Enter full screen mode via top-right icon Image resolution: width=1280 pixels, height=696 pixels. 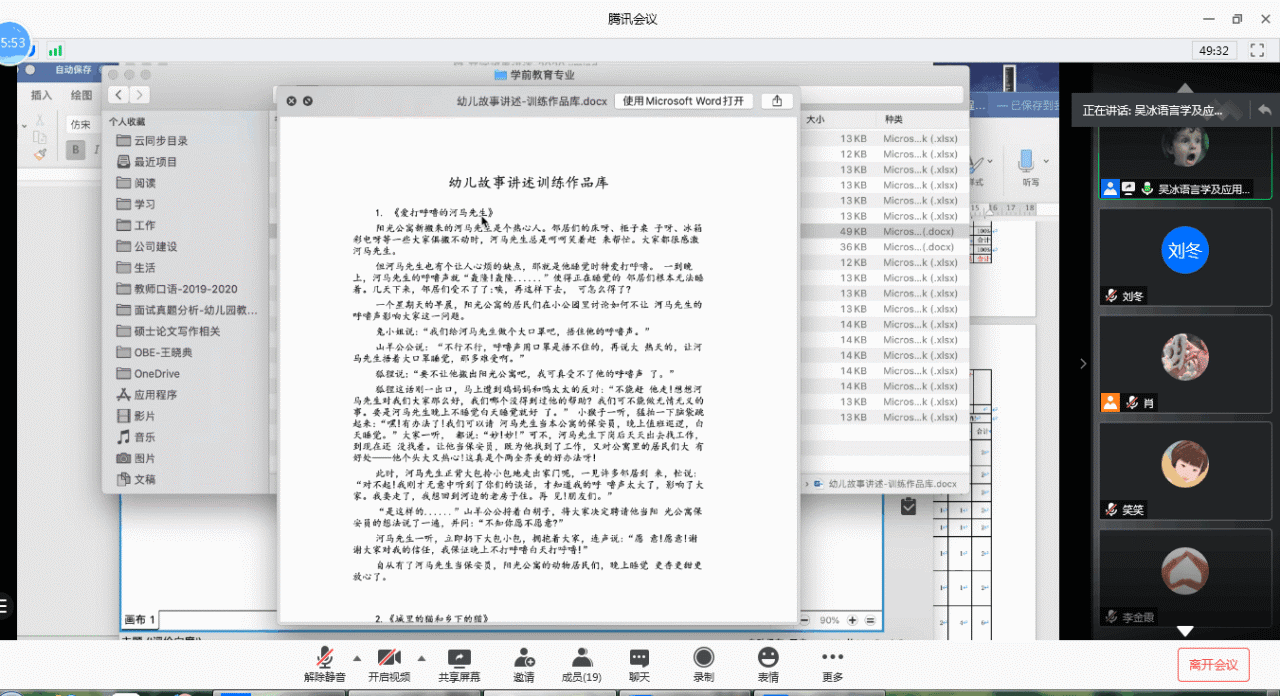[x=1255, y=50]
